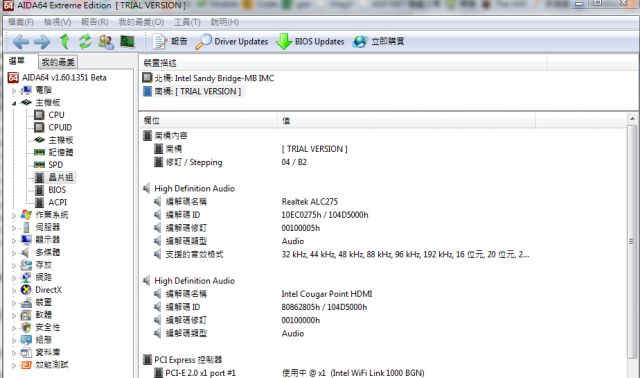
Task: Expand the 電腦 tree node
Action: [x=14, y=91]
